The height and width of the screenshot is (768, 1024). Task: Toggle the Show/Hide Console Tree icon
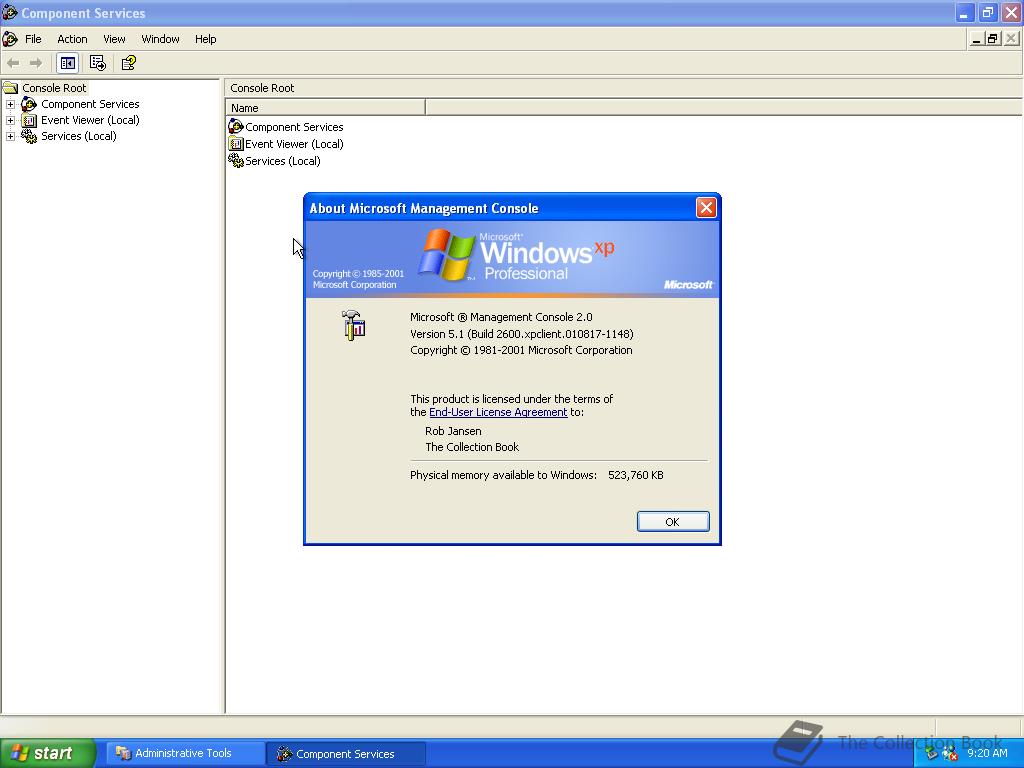(68, 63)
